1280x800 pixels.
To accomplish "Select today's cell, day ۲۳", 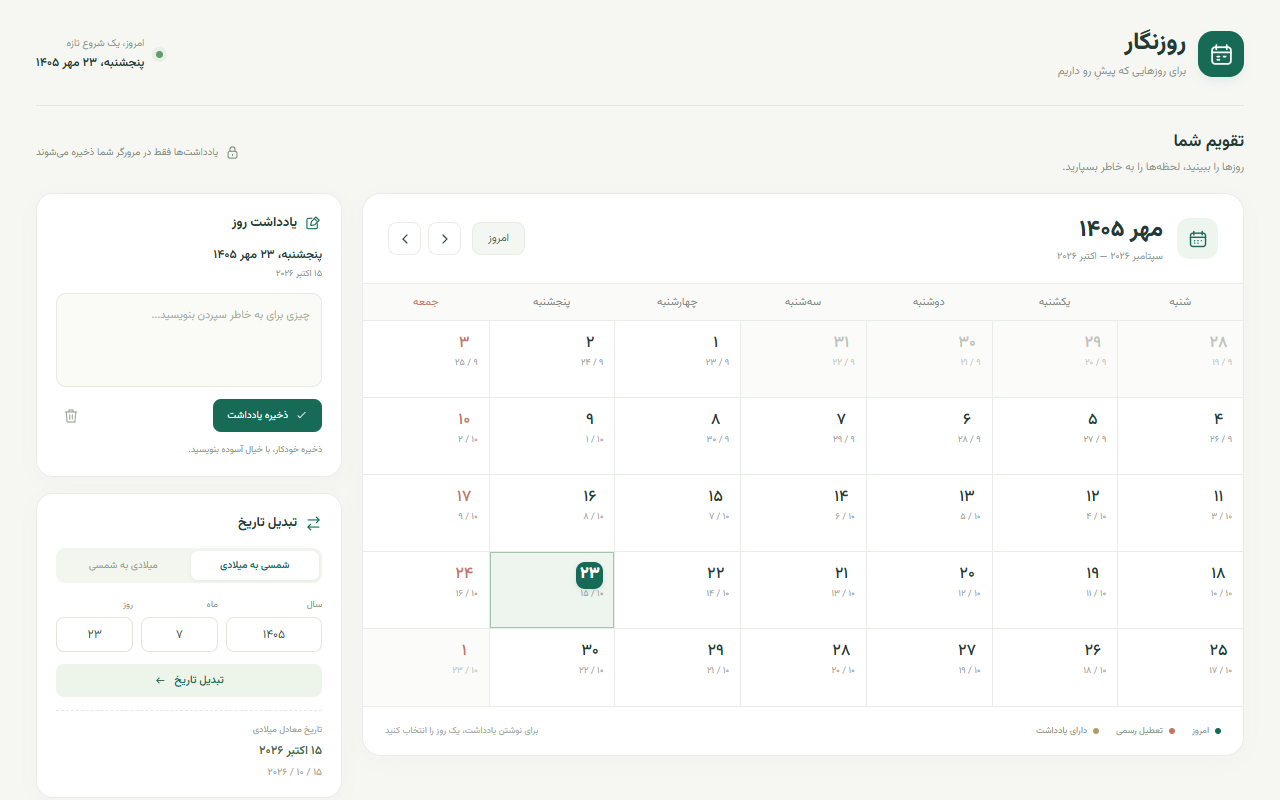I will pyautogui.click(x=552, y=590).
